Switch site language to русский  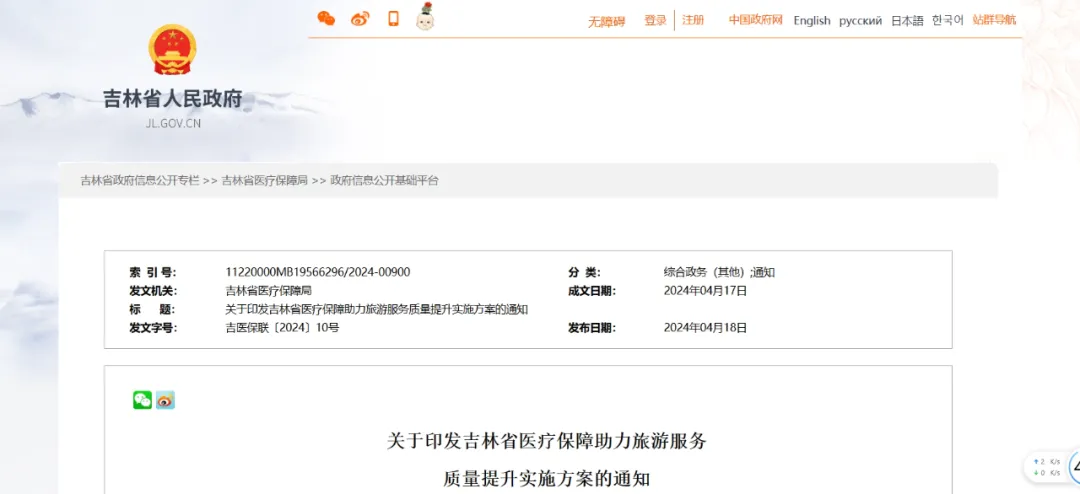click(x=860, y=21)
